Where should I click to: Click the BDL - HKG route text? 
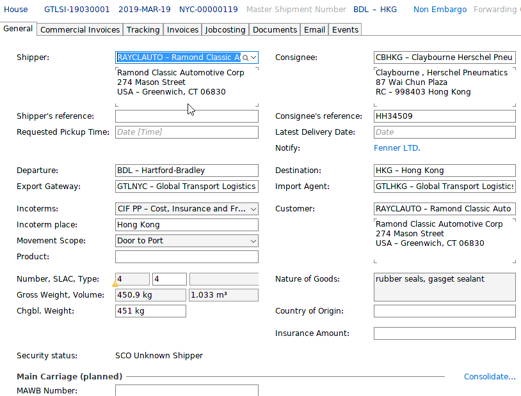click(x=375, y=9)
